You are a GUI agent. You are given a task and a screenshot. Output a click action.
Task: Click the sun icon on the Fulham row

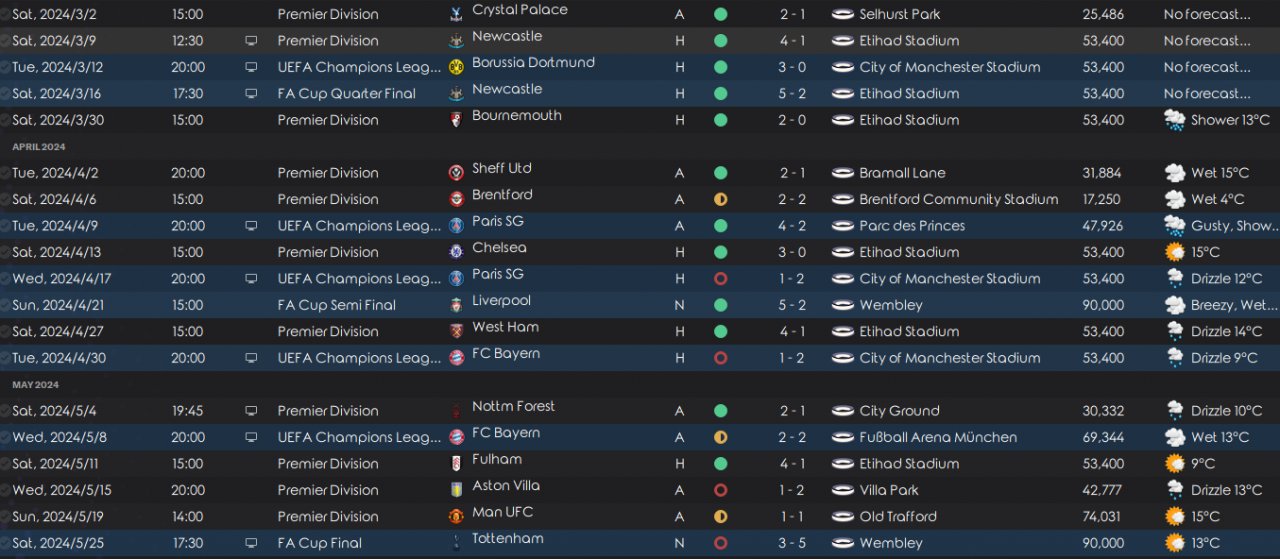pyautogui.click(x=1174, y=464)
